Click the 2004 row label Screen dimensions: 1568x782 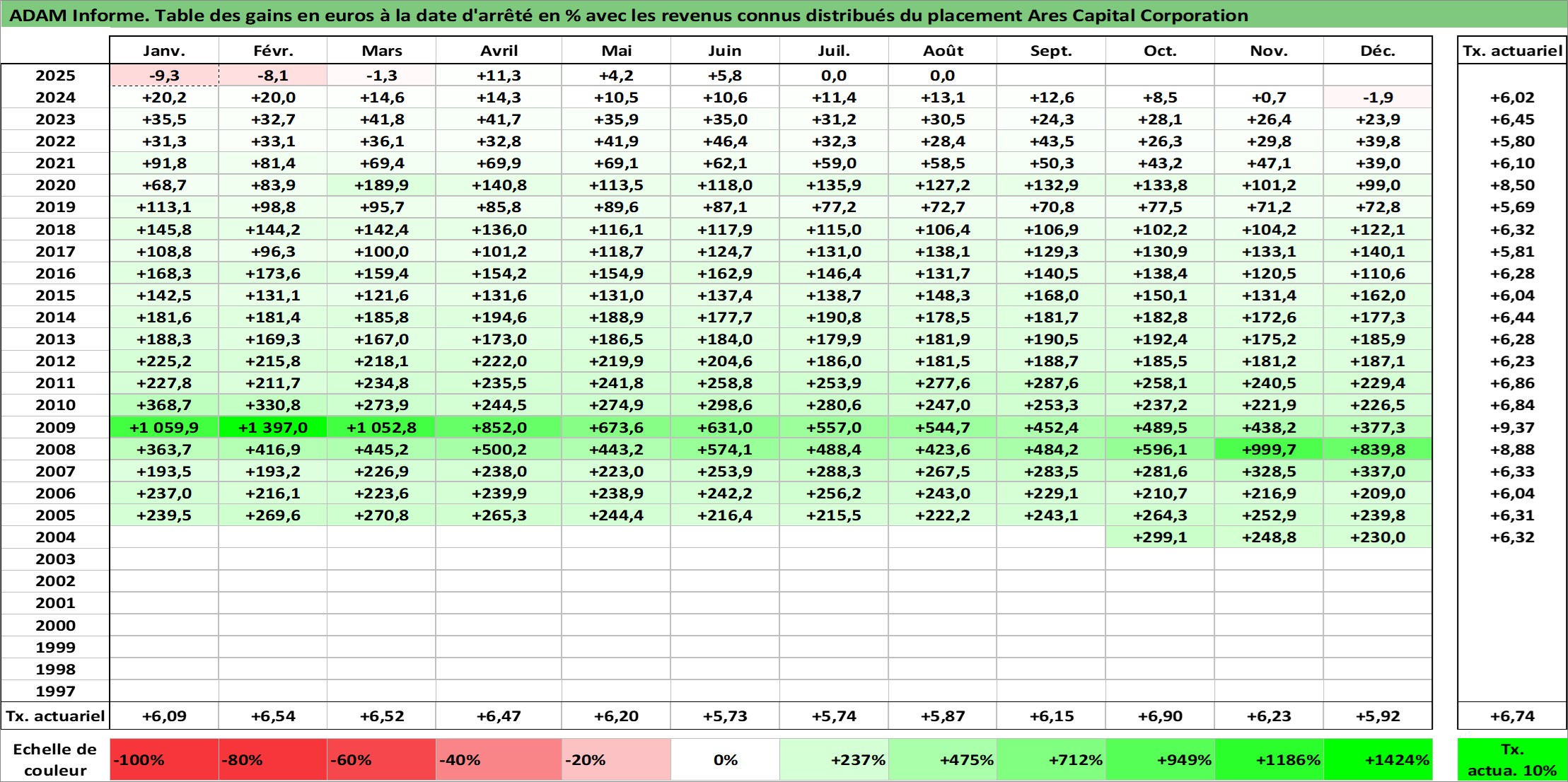[55, 537]
